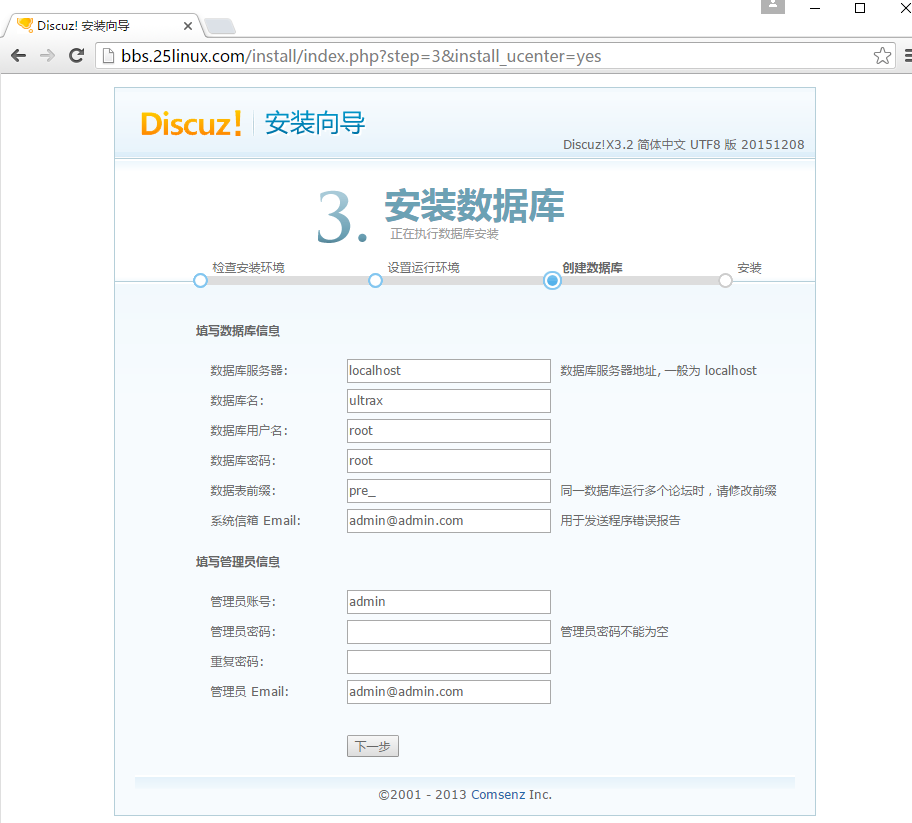Maximize the browser window

[x=860, y=8]
